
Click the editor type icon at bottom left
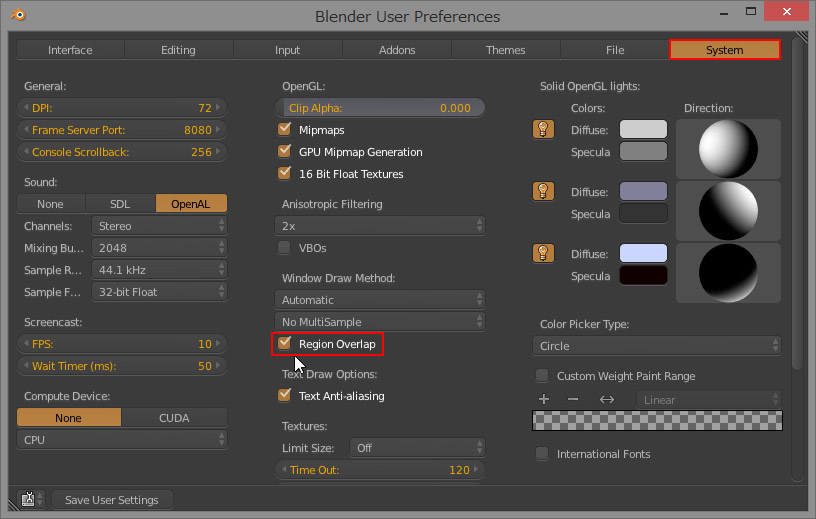pos(31,499)
